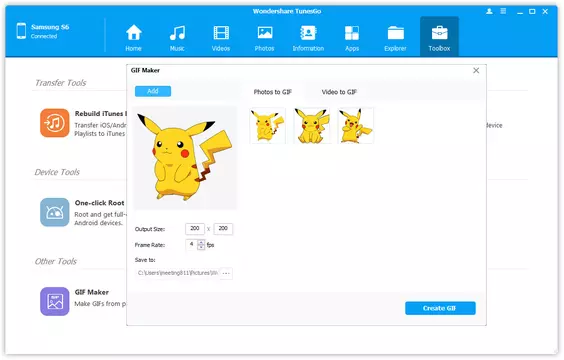The width and height of the screenshot is (564, 360).
Task: Open the GIF Maker tool icon
Action: (55, 301)
